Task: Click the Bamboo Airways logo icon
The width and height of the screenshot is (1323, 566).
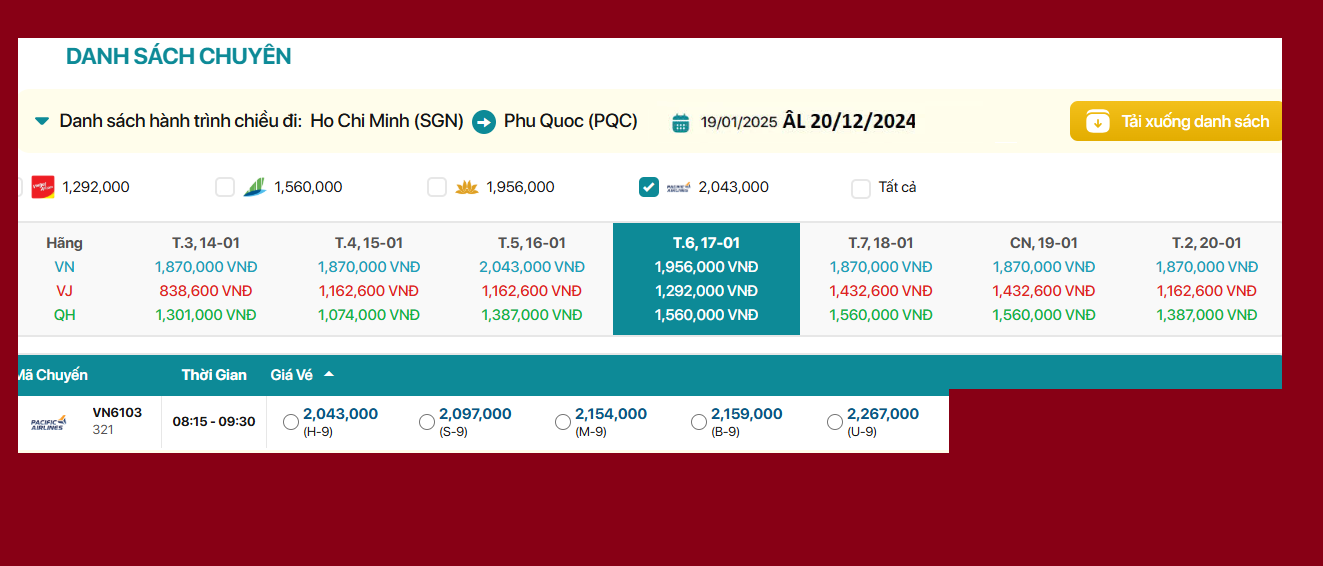Action: click(x=254, y=187)
